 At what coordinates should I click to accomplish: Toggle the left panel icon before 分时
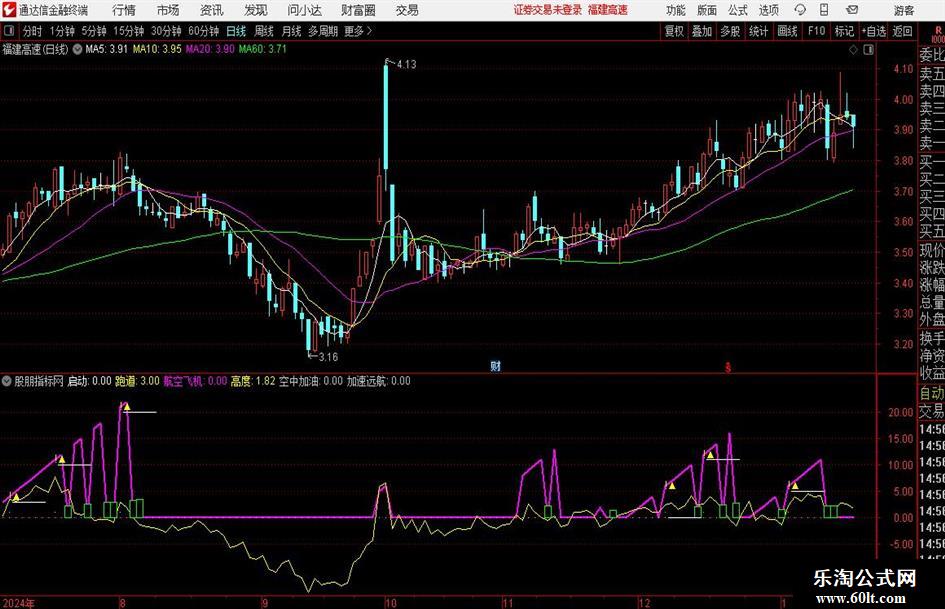point(9,31)
